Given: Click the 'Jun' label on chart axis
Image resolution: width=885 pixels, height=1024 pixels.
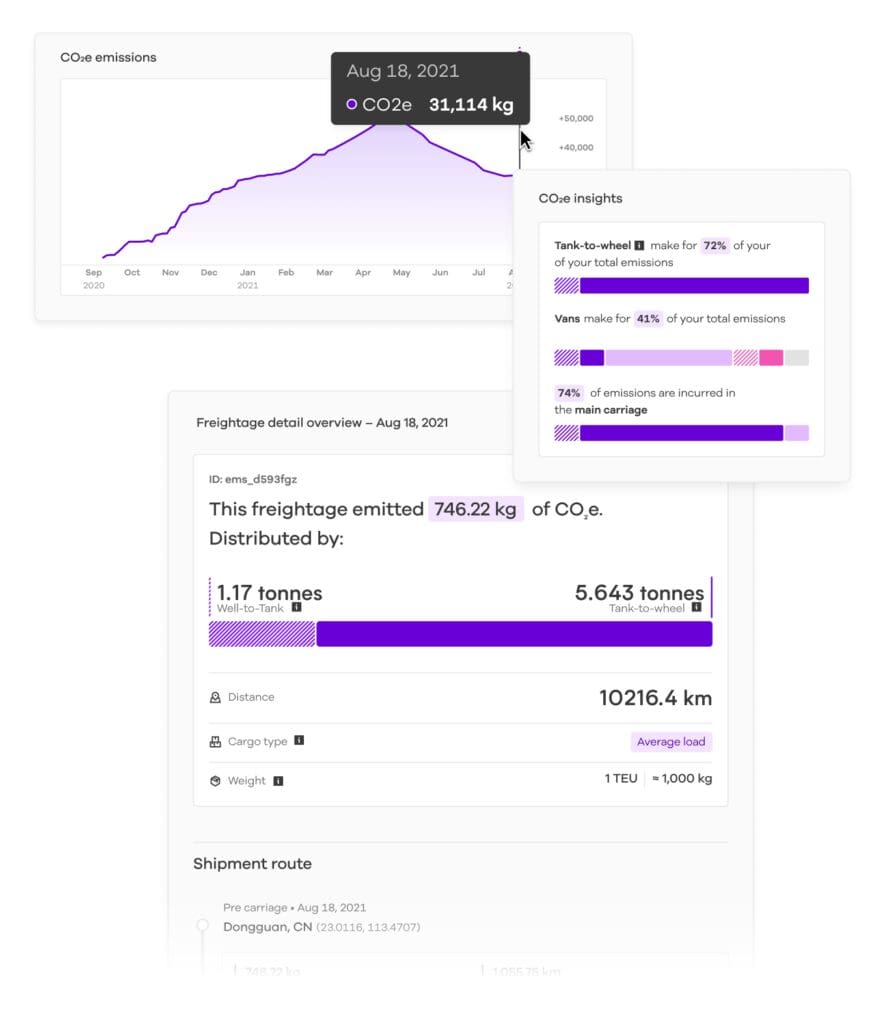Looking at the screenshot, I should coord(440,272).
